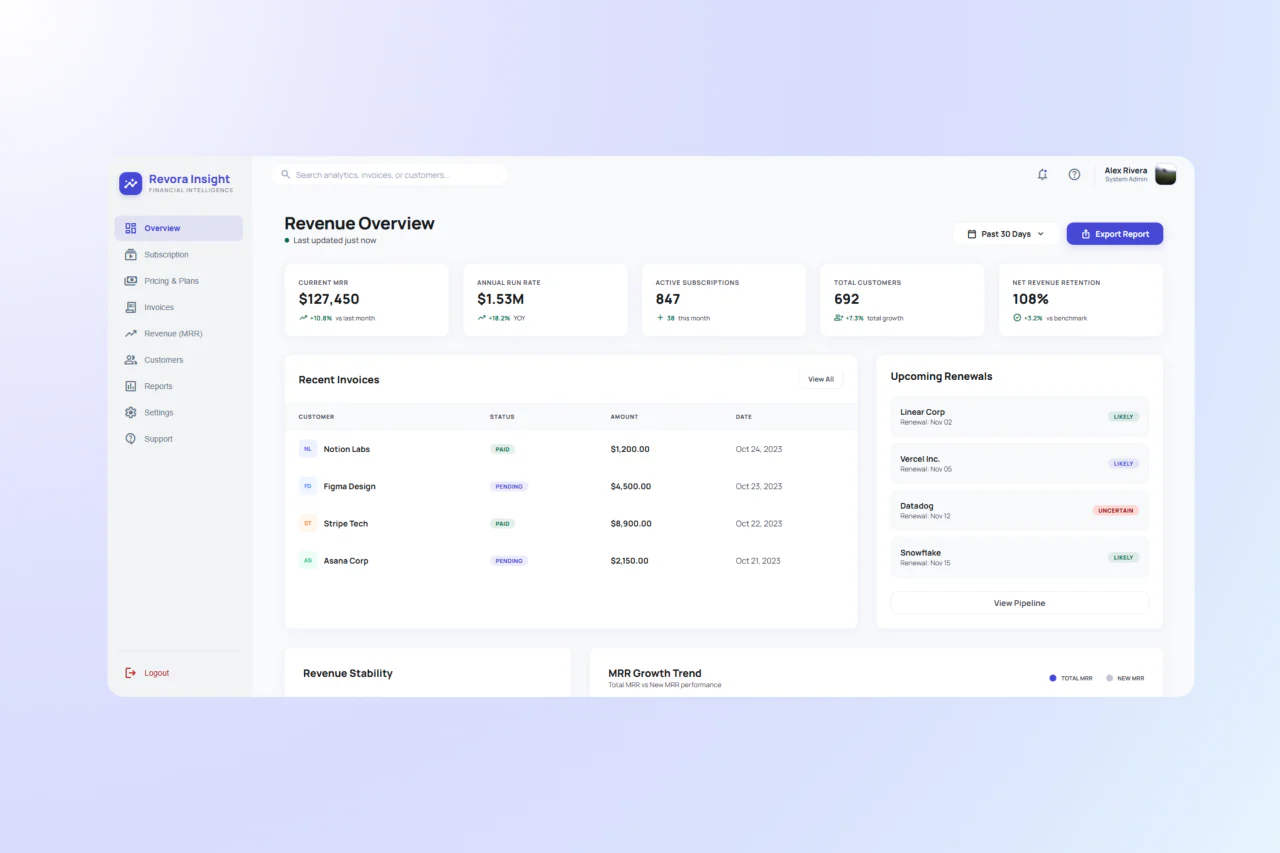Go to the Overview menu item
Screen dimensions: 1280x853
click(x=179, y=228)
